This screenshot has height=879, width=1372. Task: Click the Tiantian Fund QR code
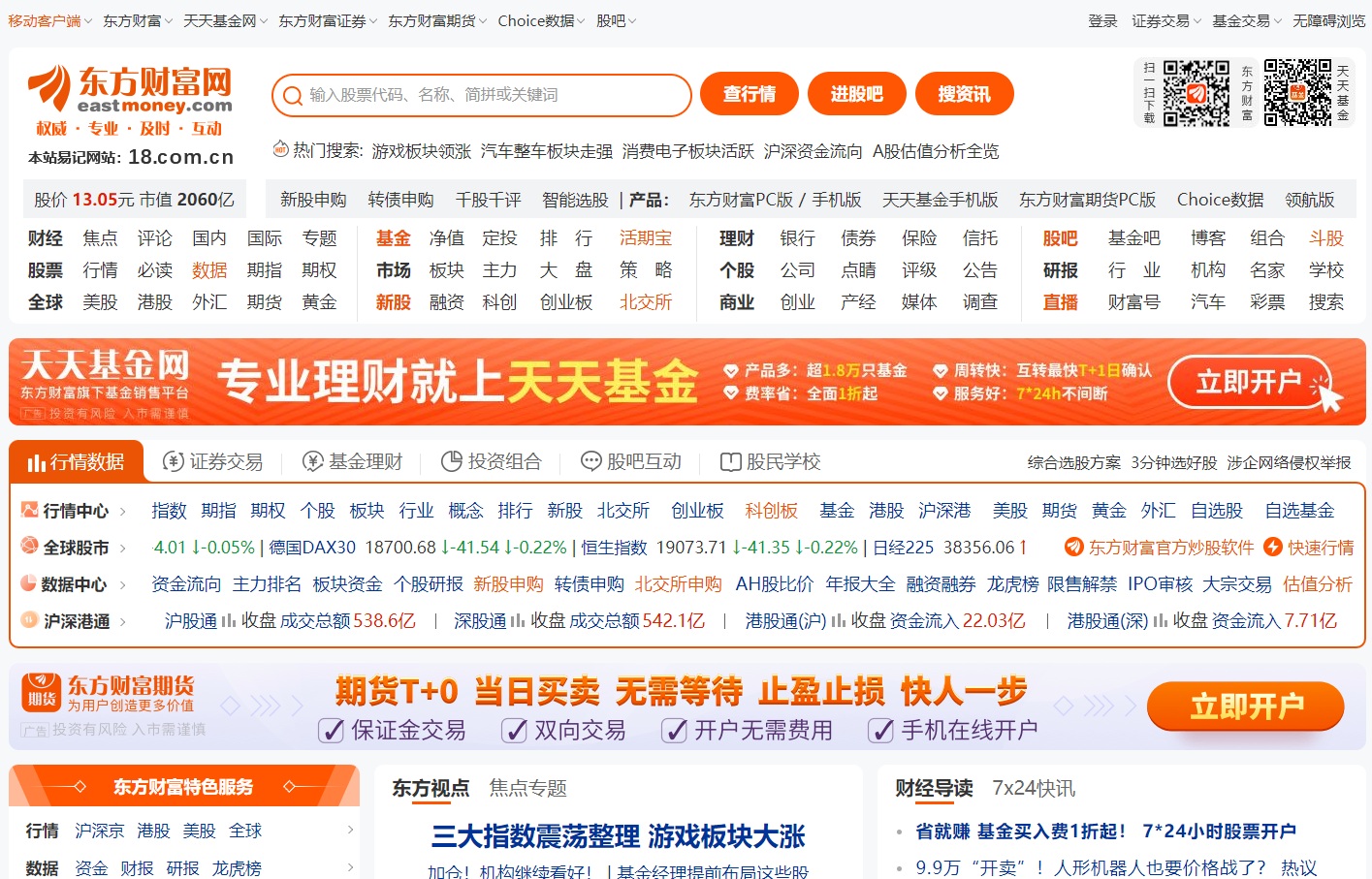tap(1297, 92)
